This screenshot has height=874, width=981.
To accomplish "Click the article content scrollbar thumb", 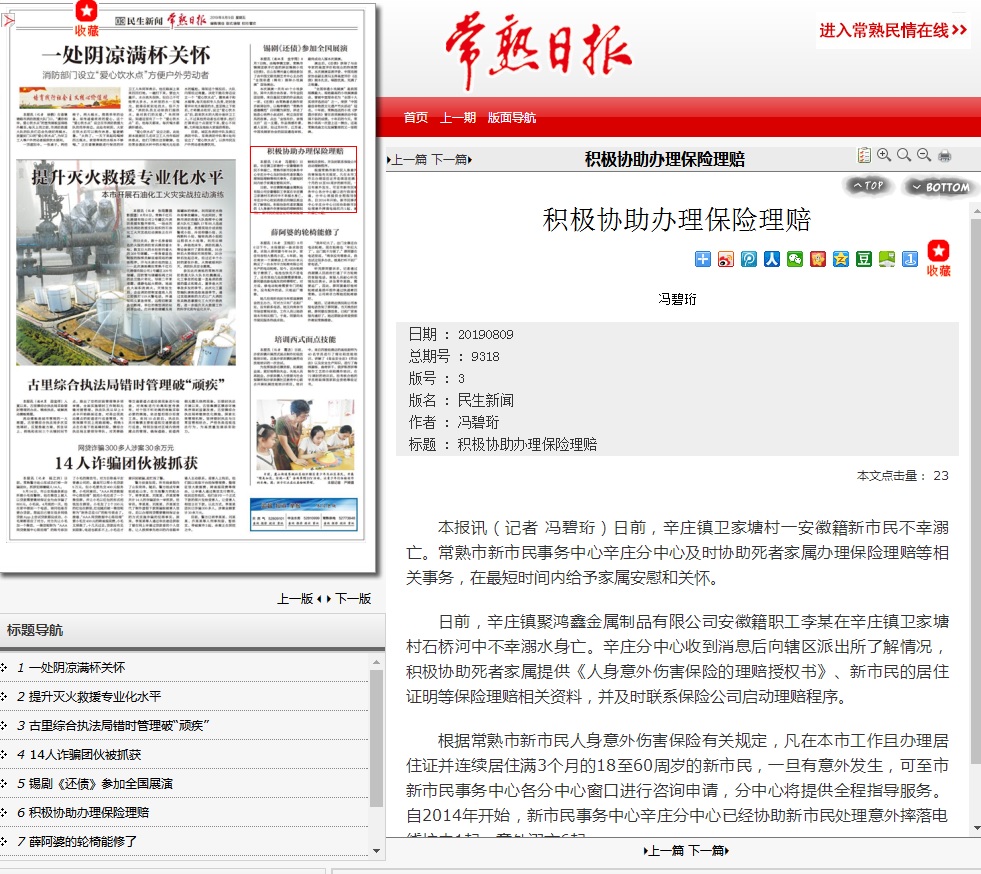I will 976,491.
